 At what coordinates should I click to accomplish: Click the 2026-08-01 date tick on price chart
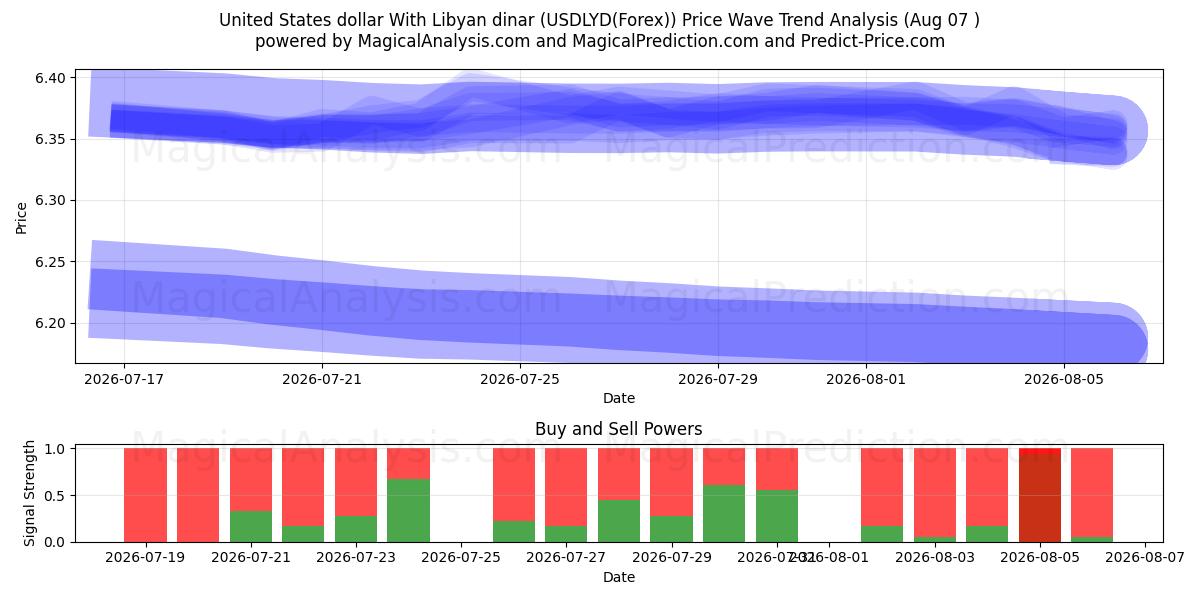tap(866, 379)
